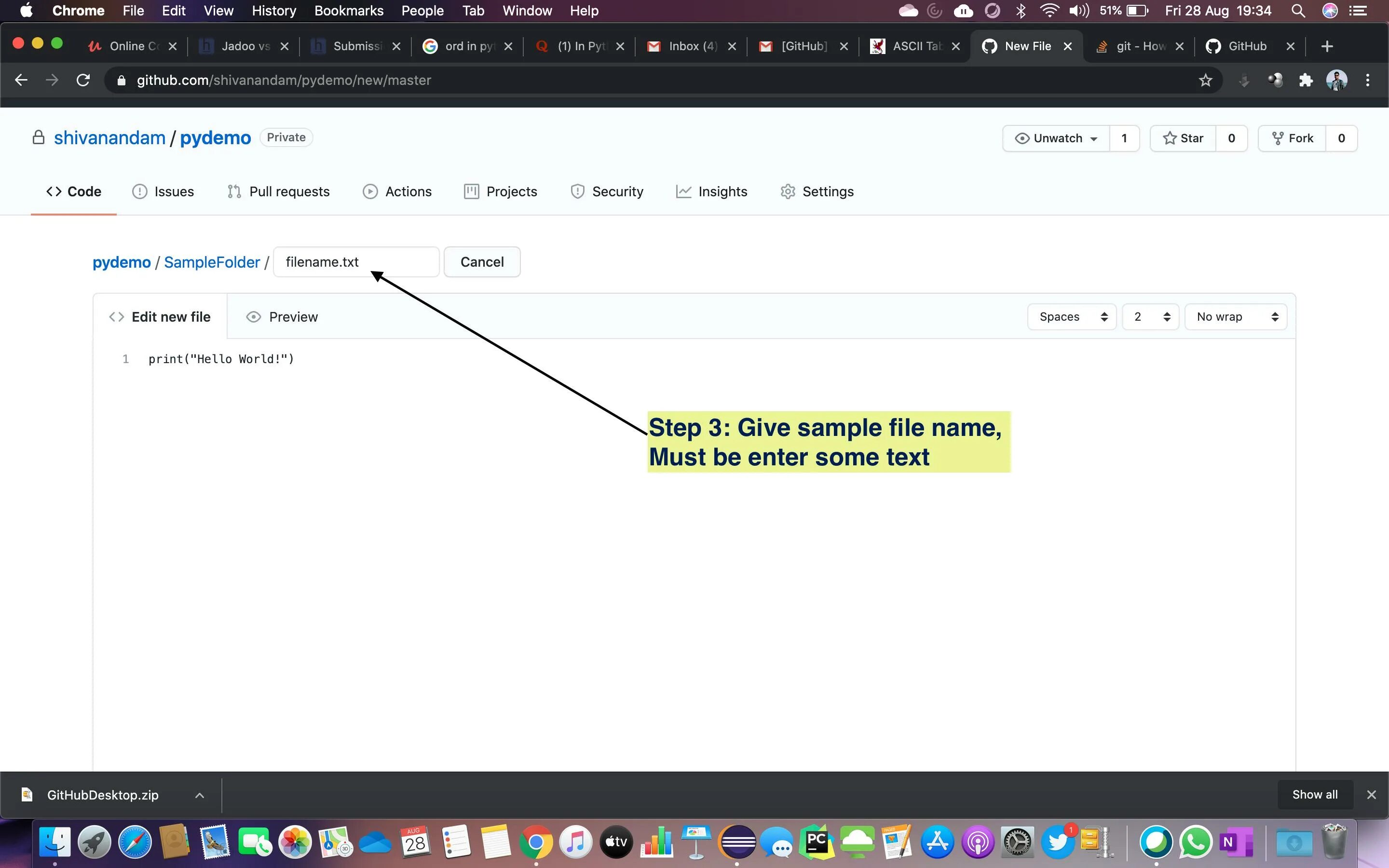Open the Bookmarks menu

(349, 11)
